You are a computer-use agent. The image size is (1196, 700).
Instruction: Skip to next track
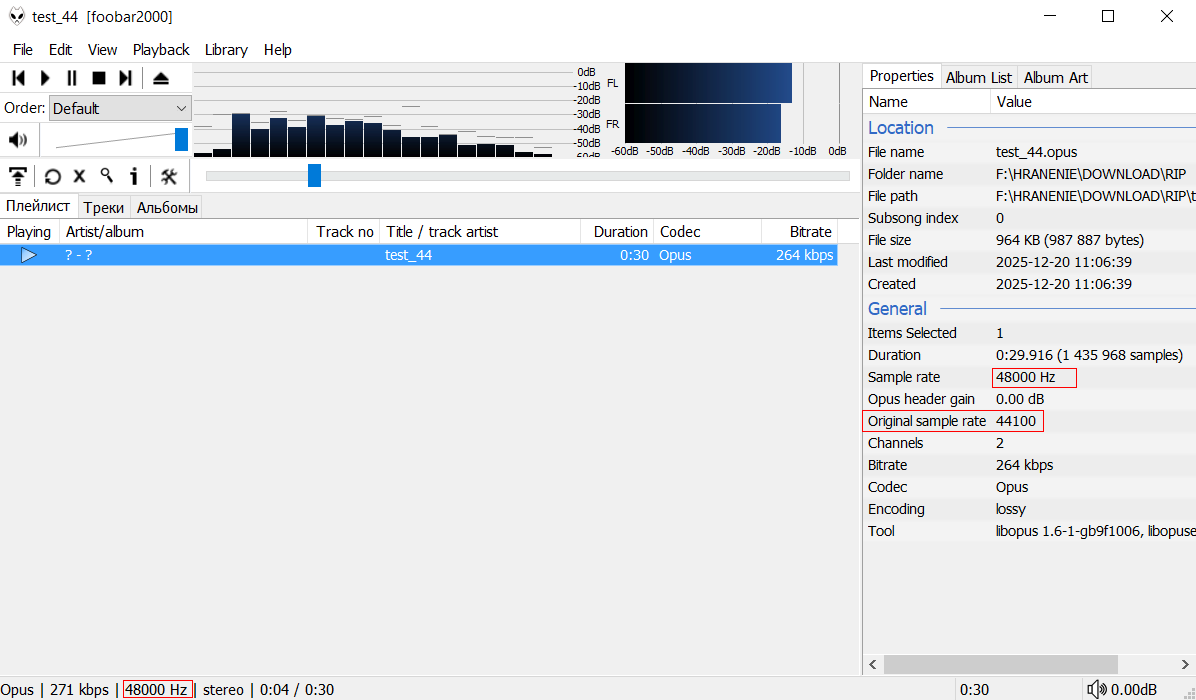(125, 78)
